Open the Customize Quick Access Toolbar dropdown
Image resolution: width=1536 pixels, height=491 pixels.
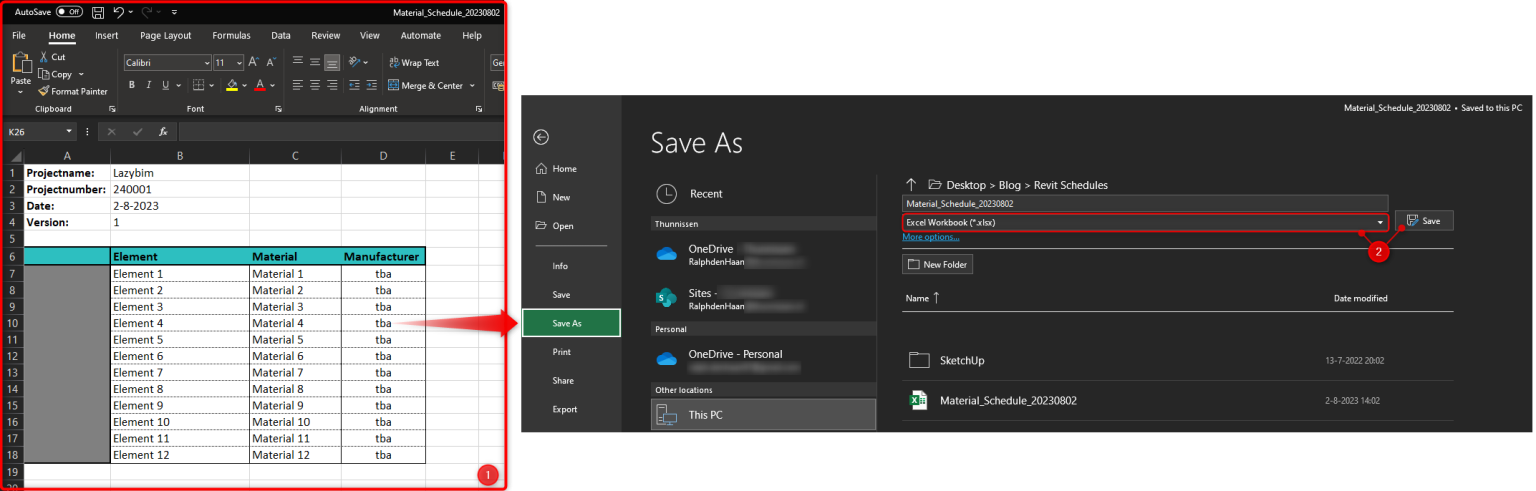174,12
